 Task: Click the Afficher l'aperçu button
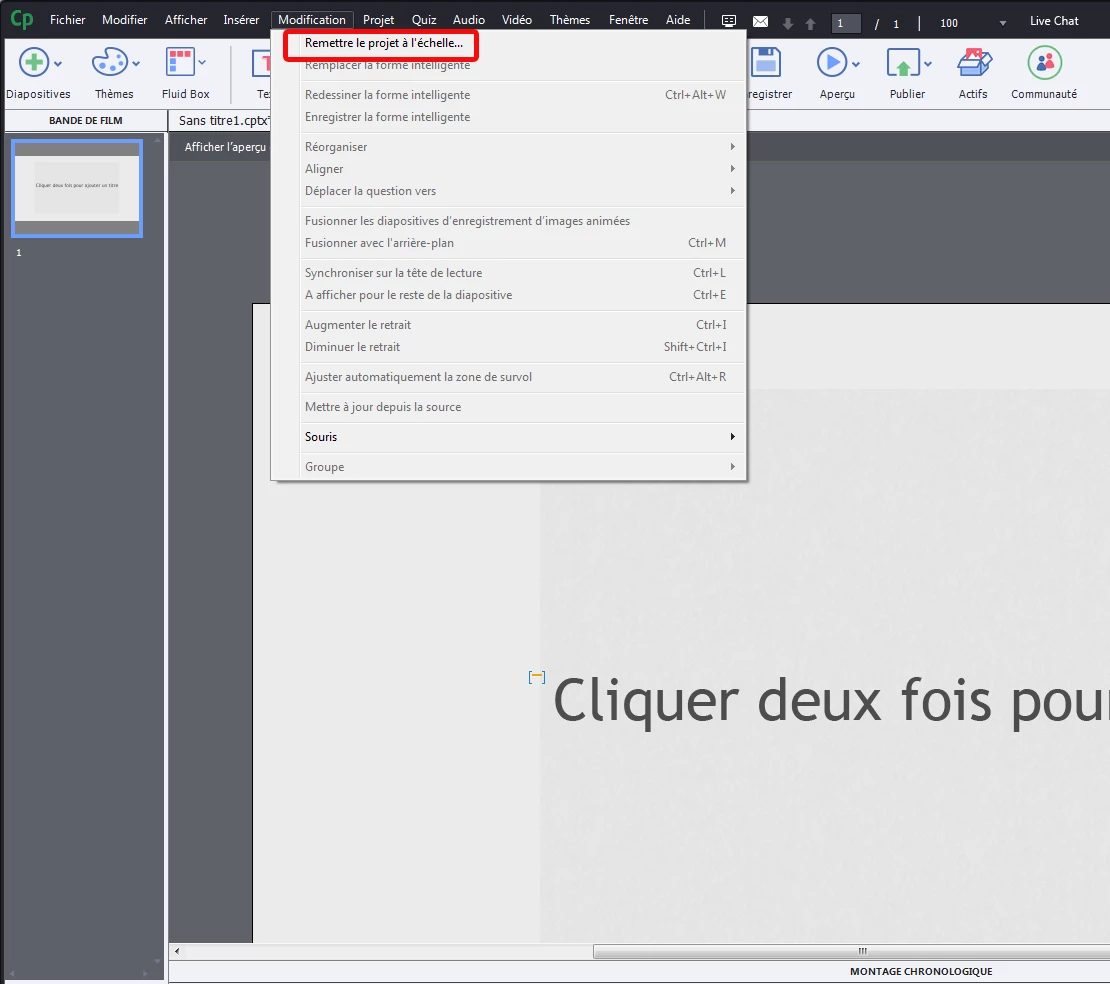pos(225,147)
